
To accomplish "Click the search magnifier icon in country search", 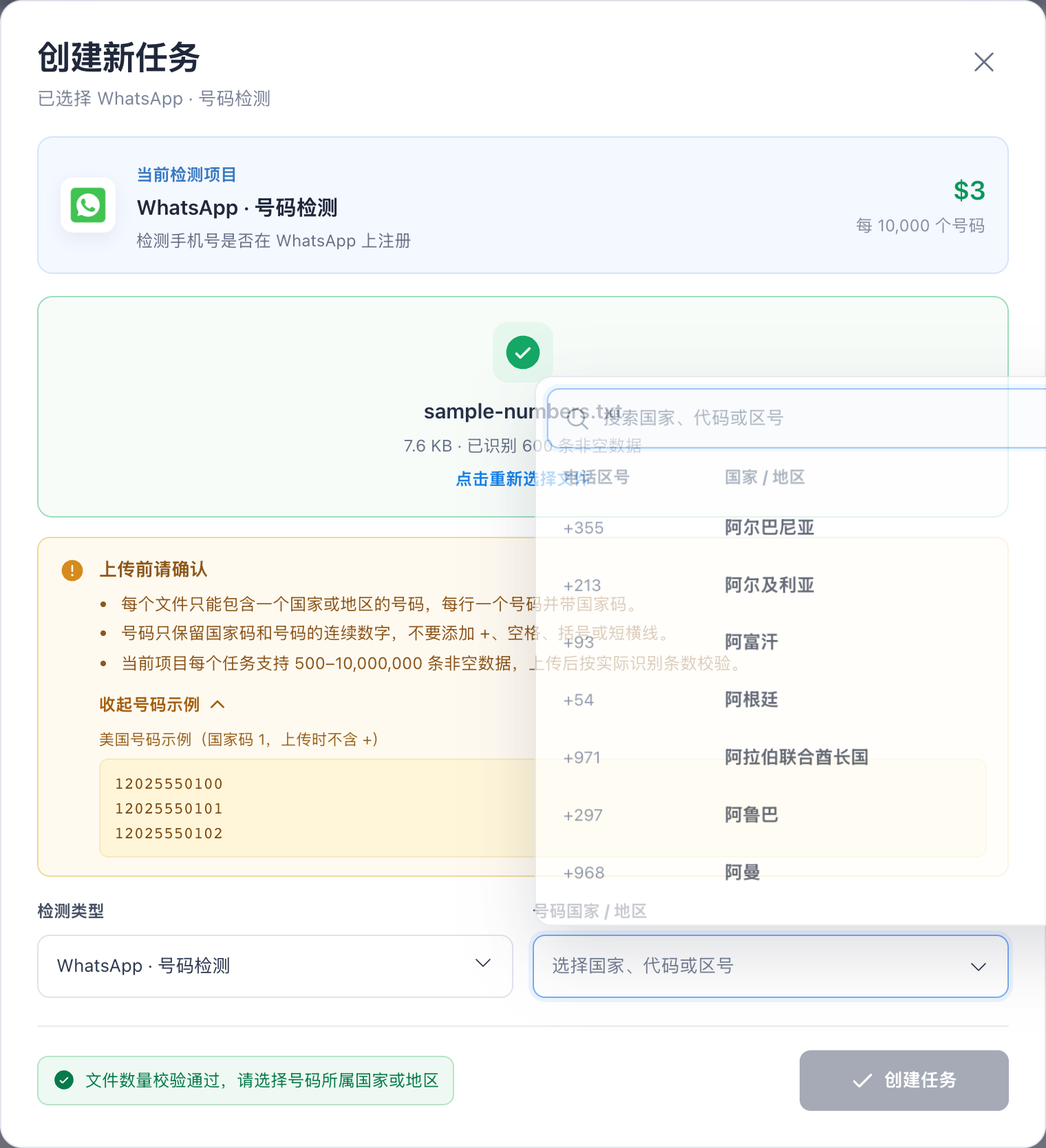I will point(577,417).
